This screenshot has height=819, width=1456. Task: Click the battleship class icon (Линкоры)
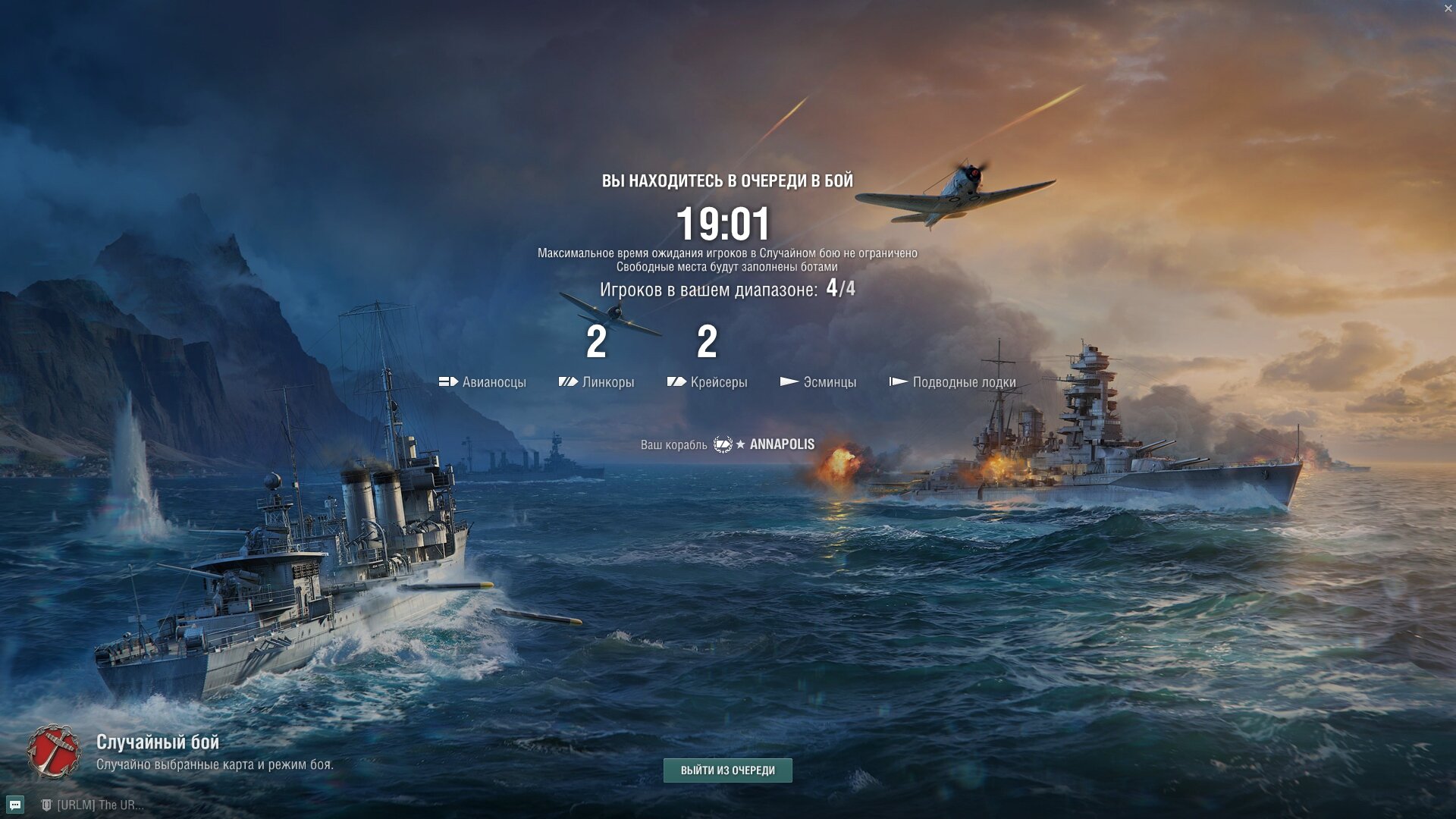(568, 381)
